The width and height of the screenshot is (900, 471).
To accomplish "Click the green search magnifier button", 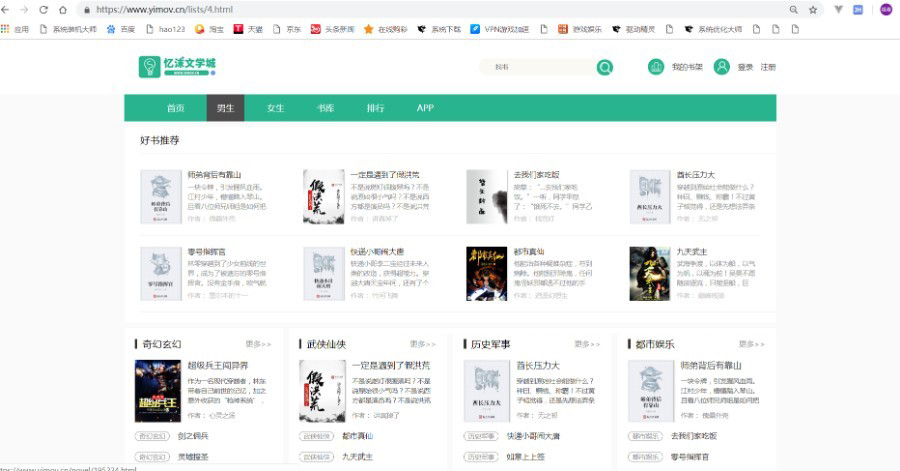I will pyautogui.click(x=604, y=68).
